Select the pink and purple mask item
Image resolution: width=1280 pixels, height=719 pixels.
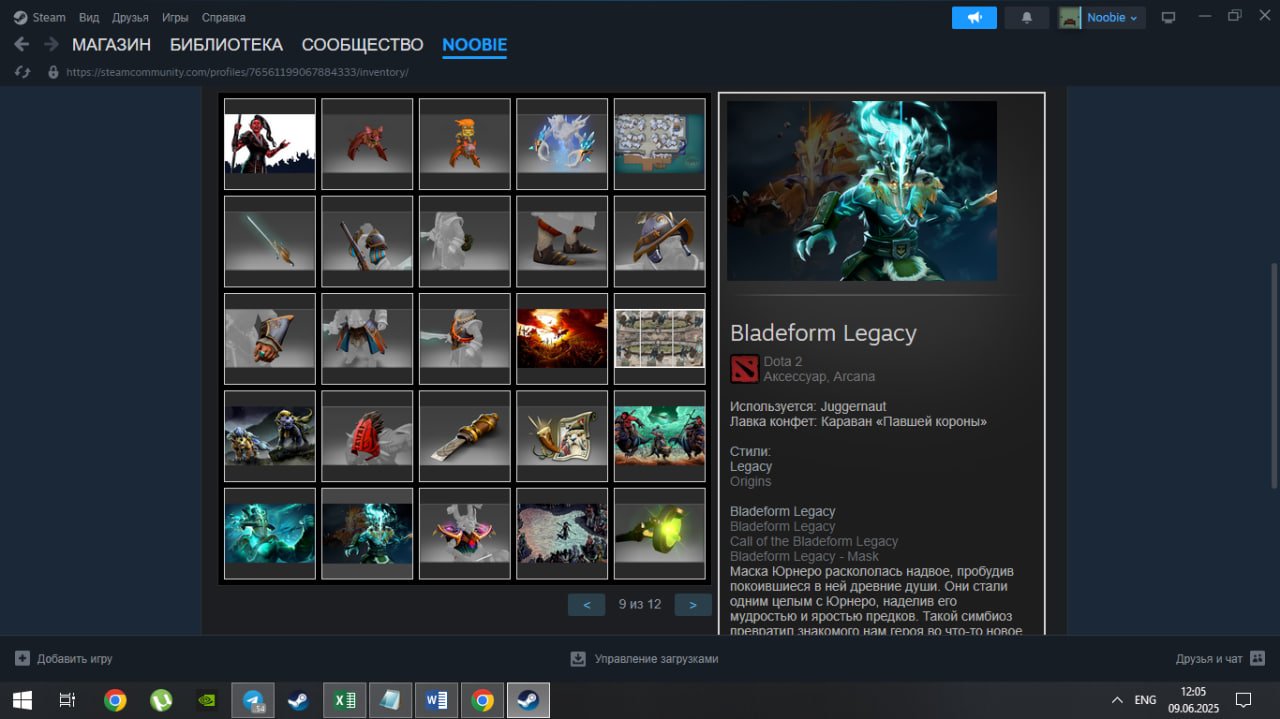coord(465,534)
